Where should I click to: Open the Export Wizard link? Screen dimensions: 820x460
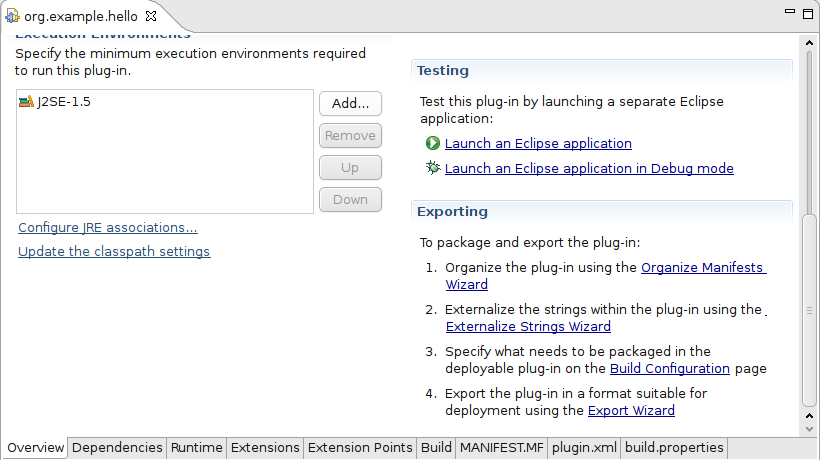pos(631,410)
